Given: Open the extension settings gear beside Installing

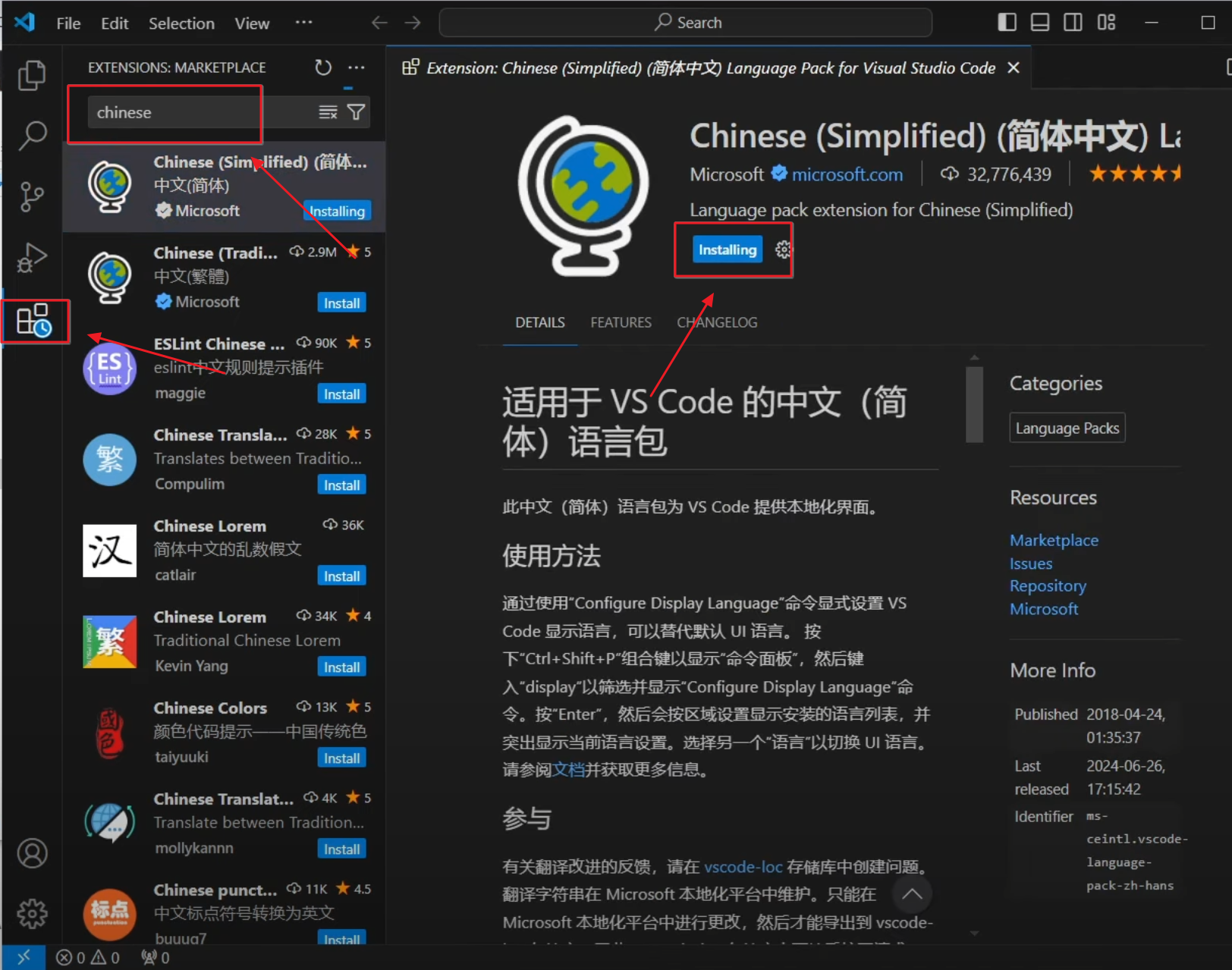Looking at the screenshot, I should pyautogui.click(x=783, y=250).
